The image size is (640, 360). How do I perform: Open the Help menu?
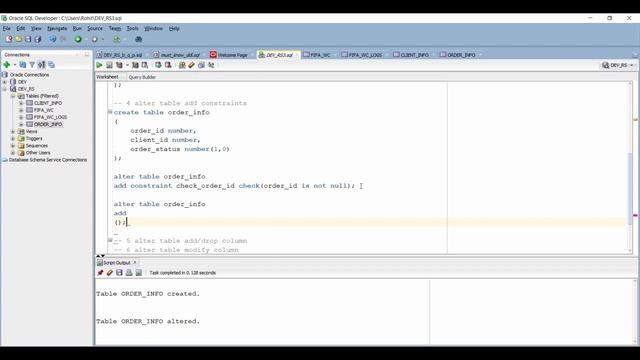pos(174,29)
